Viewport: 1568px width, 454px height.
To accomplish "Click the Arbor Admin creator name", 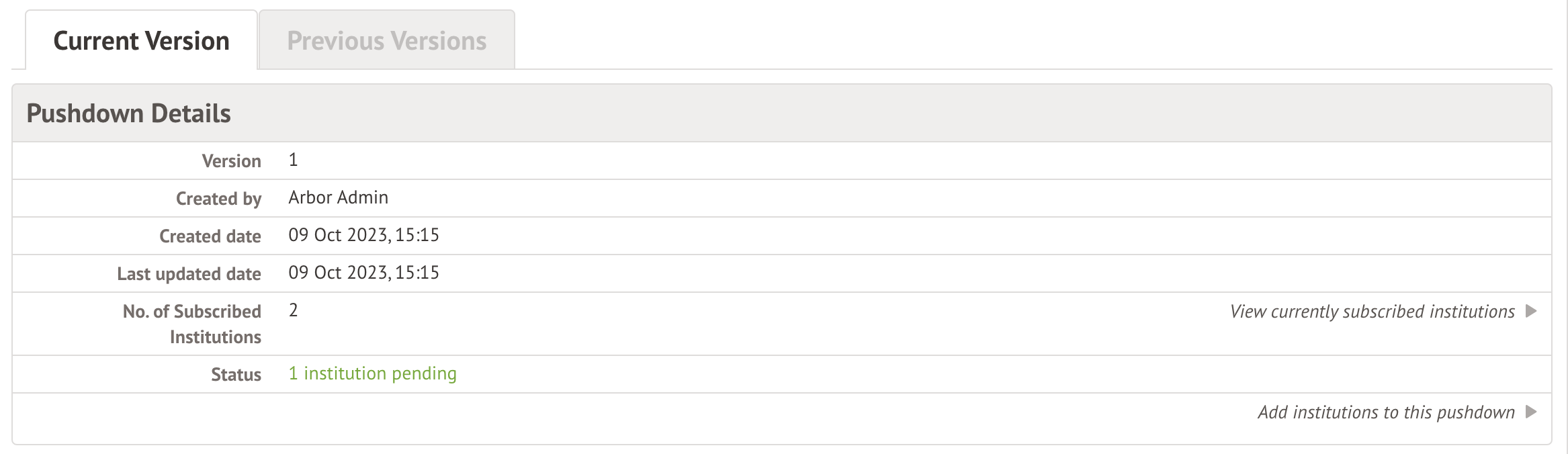I will (338, 197).
